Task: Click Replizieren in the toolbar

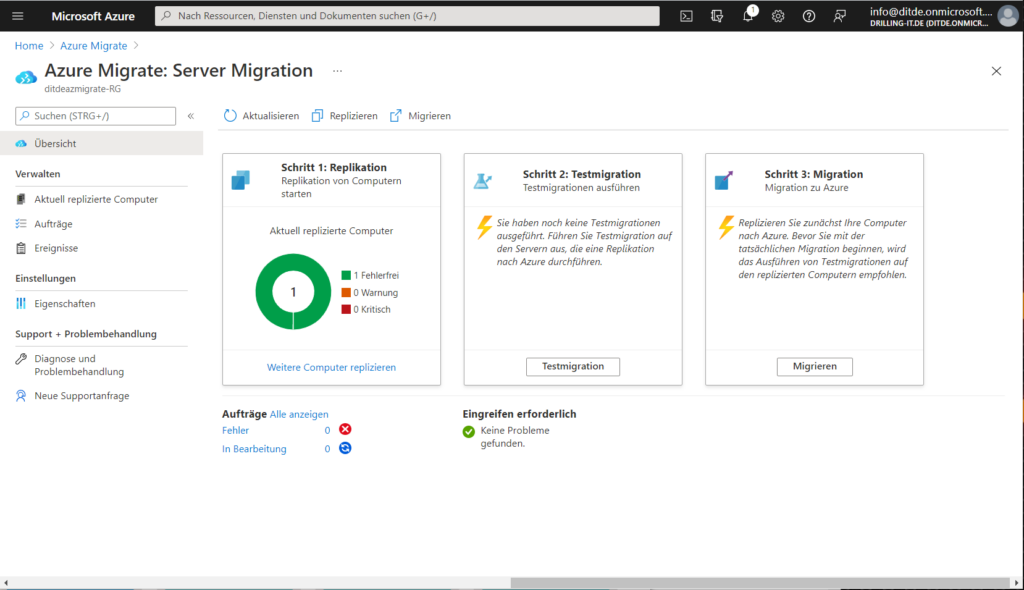Action: click(345, 116)
